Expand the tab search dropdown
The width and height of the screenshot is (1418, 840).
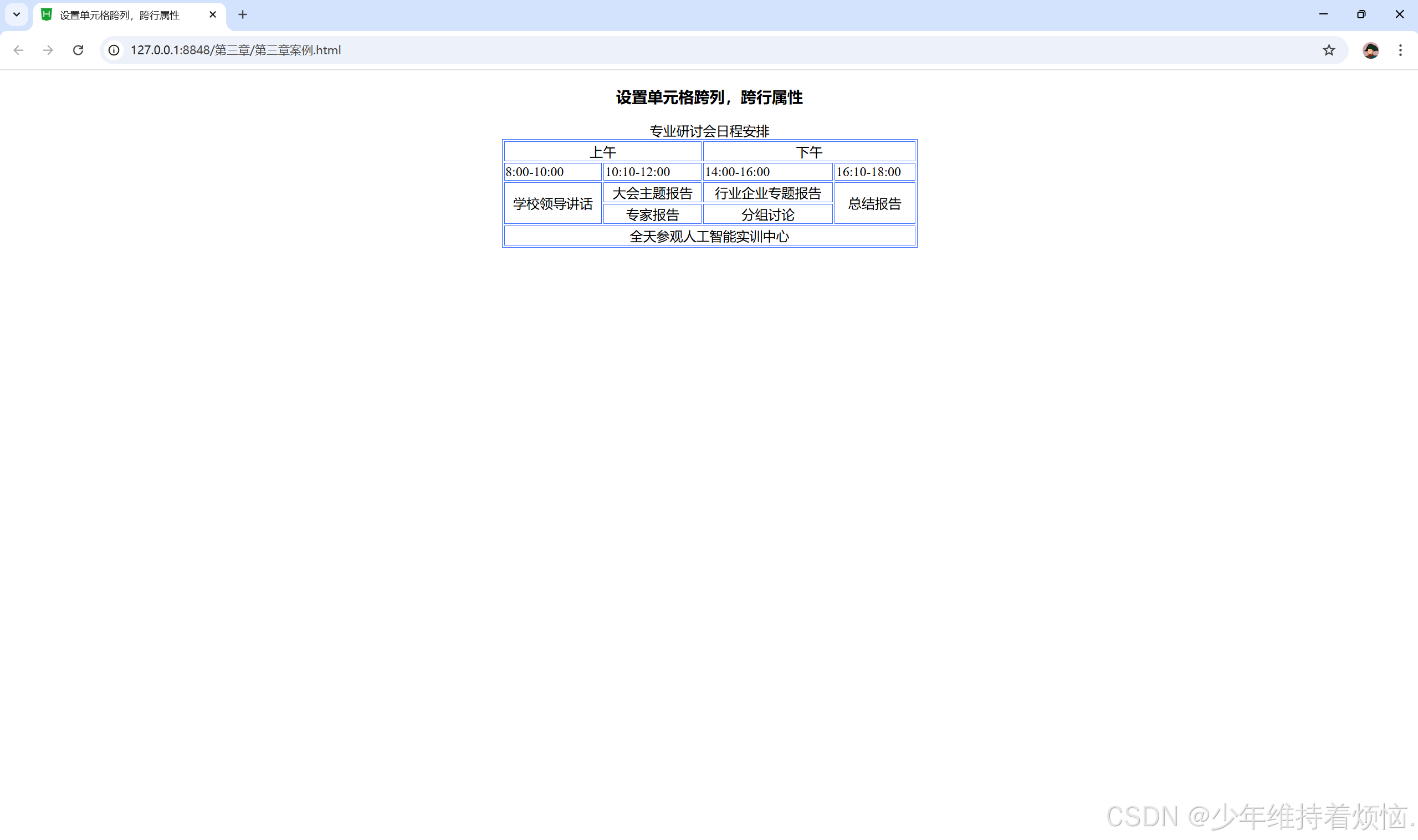(17, 15)
